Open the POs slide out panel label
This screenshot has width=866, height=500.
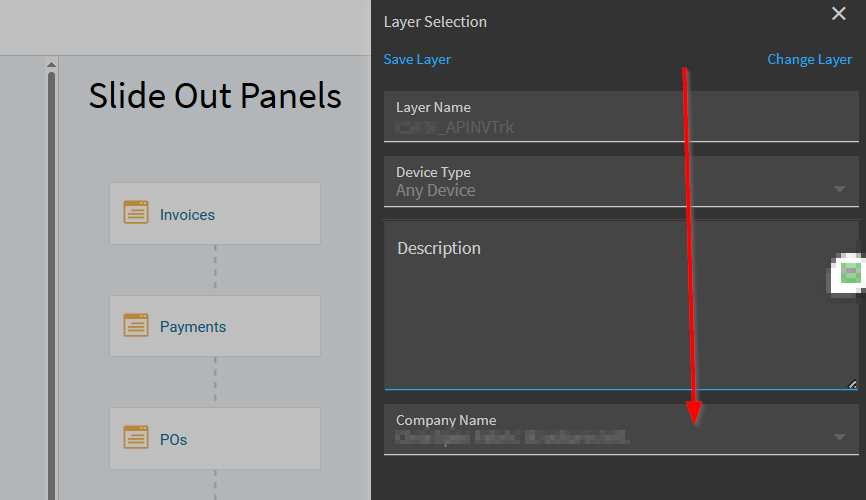point(173,439)
